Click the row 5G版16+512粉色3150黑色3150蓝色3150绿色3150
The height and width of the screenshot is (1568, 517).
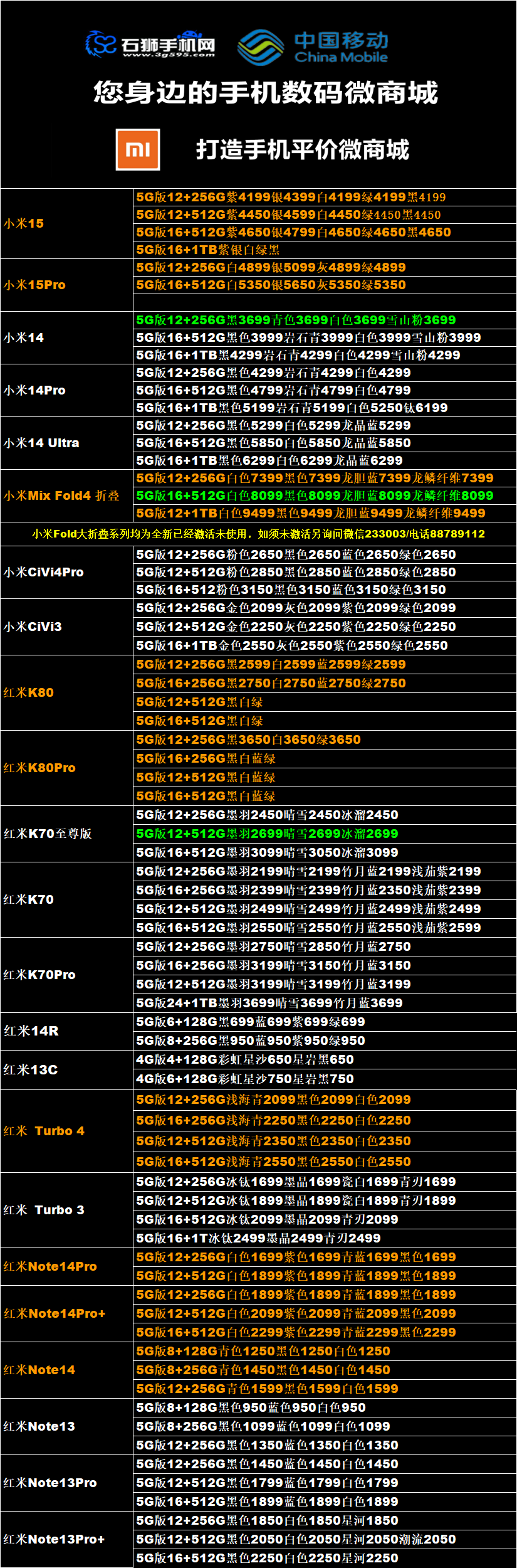coord(325,590)
